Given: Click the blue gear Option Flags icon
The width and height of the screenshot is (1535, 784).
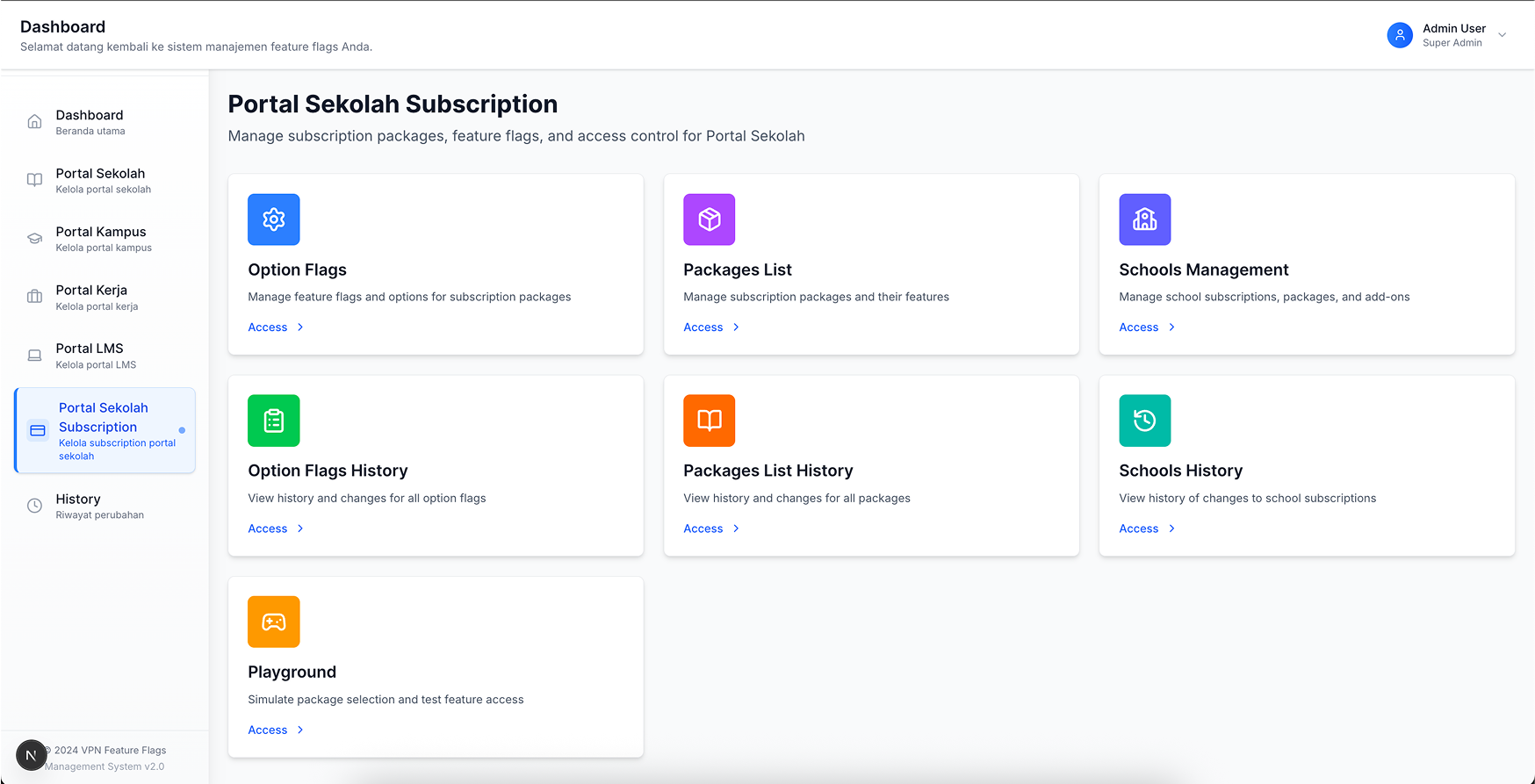Looking at the screenshot, I should pyautogui.click(x=274, y=219).
